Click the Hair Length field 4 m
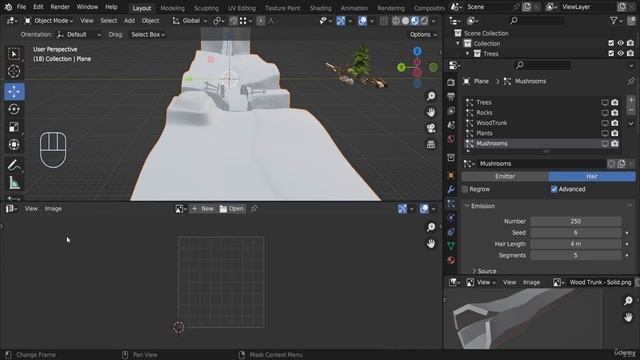 click(x=576, y=244)
